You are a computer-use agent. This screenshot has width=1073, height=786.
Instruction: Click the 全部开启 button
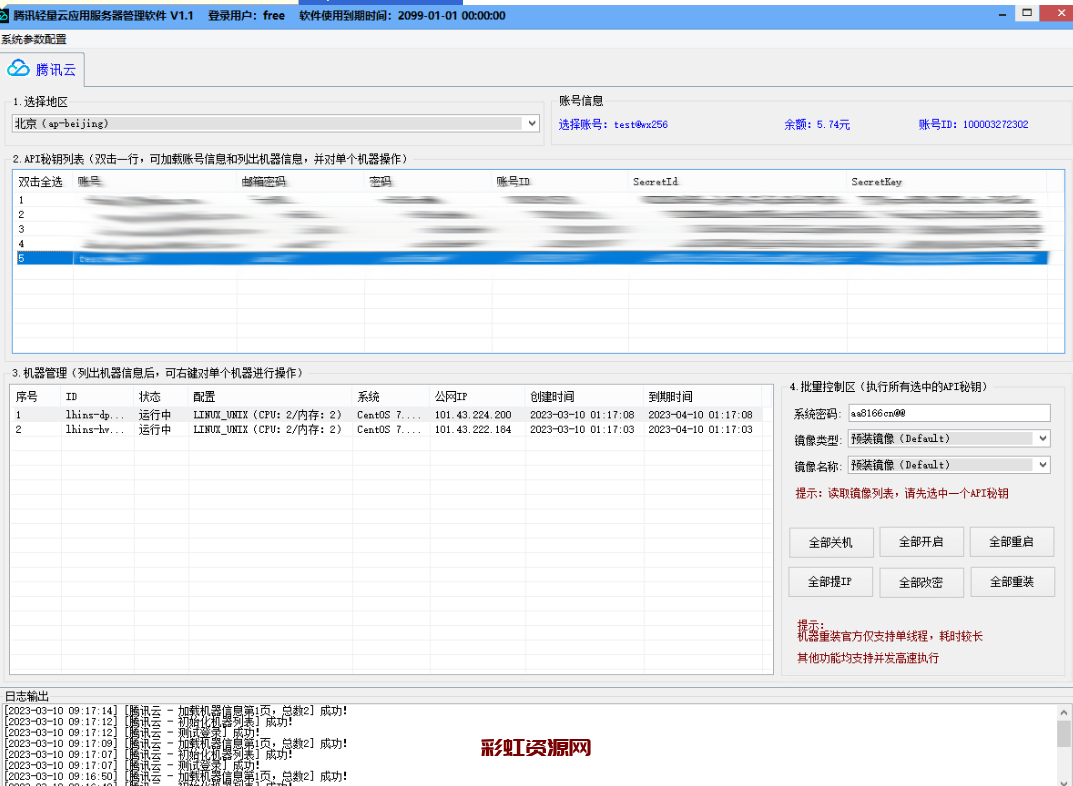(920, 542)
